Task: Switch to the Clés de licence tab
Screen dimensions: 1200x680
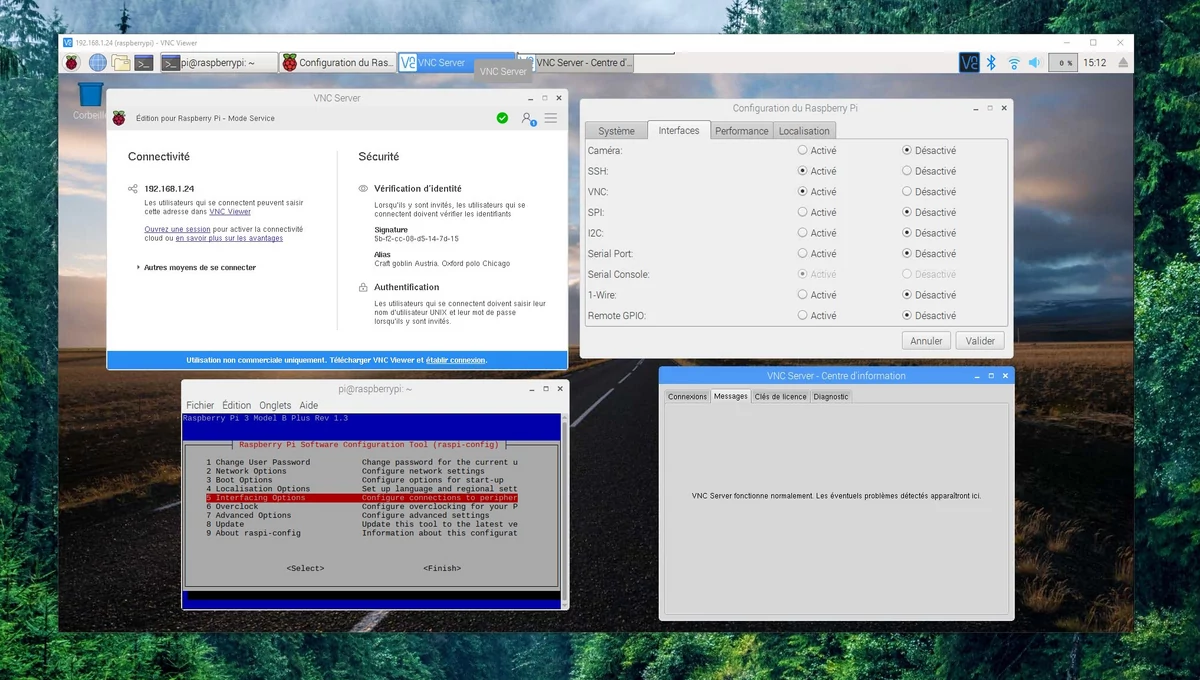Action: pyautogui.click(x=780, y=396)
